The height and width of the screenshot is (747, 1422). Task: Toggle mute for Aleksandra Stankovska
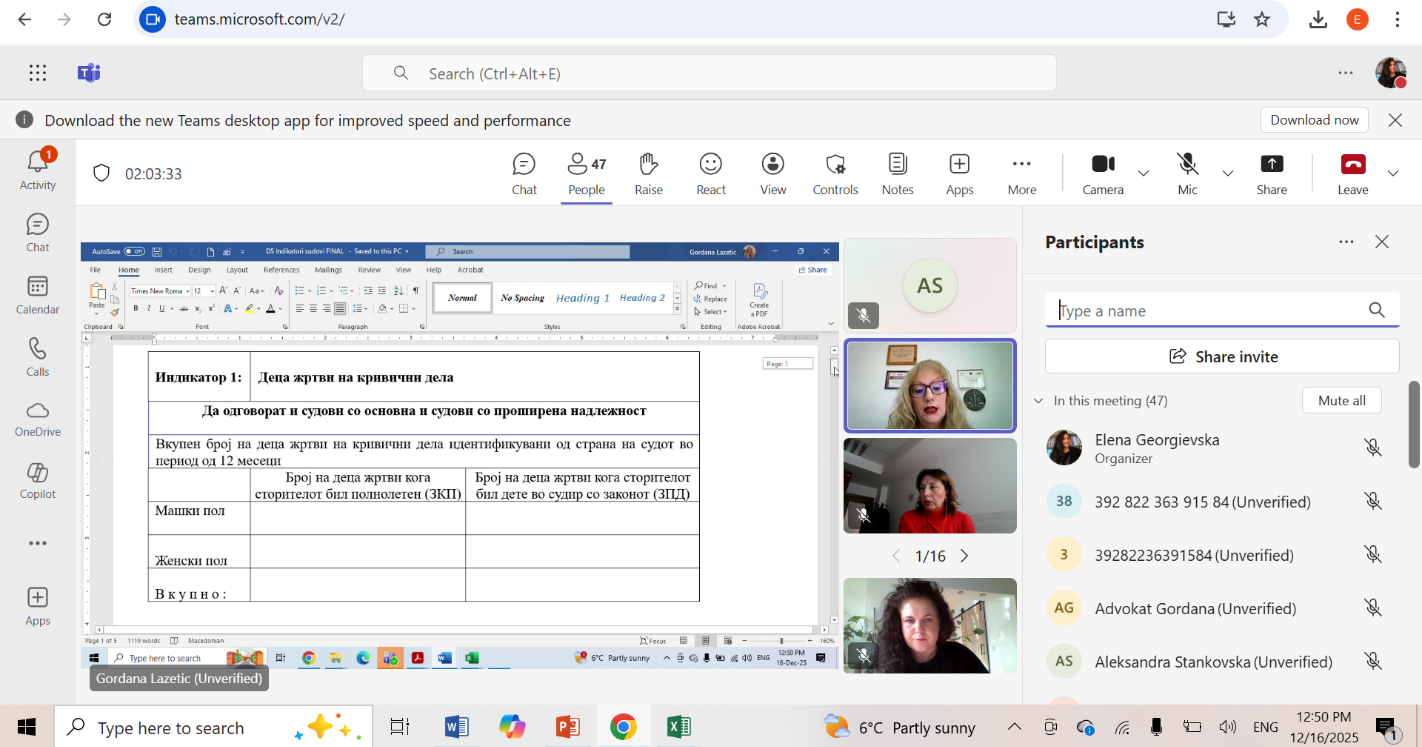click(1373, 662)
